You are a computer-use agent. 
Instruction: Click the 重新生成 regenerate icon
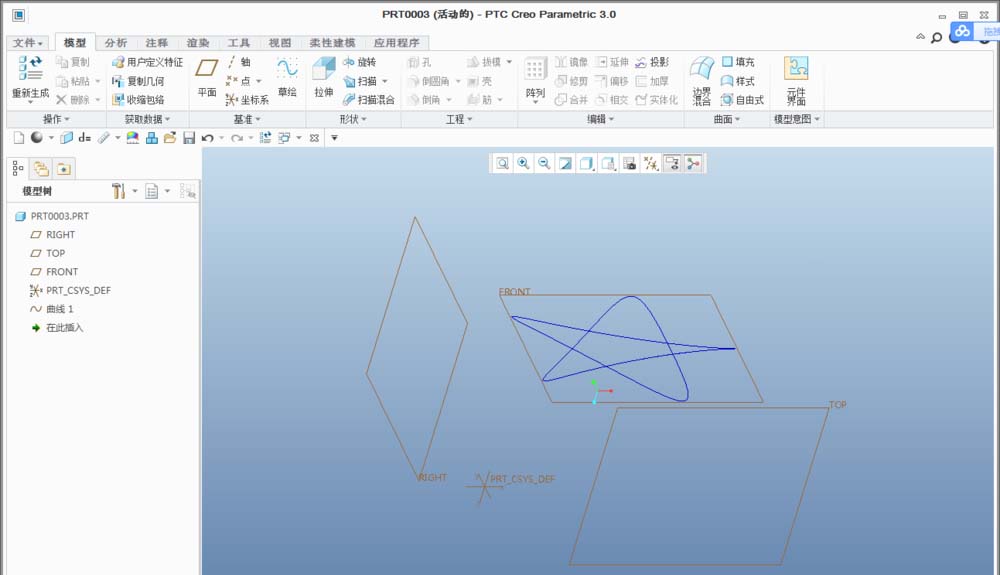click(30, 67)
